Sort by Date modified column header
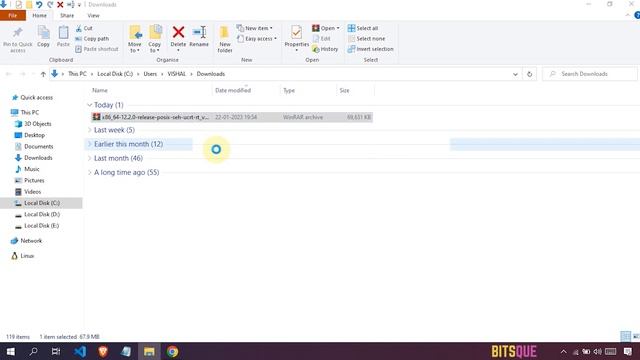640x360 pixels. point(233,91)
